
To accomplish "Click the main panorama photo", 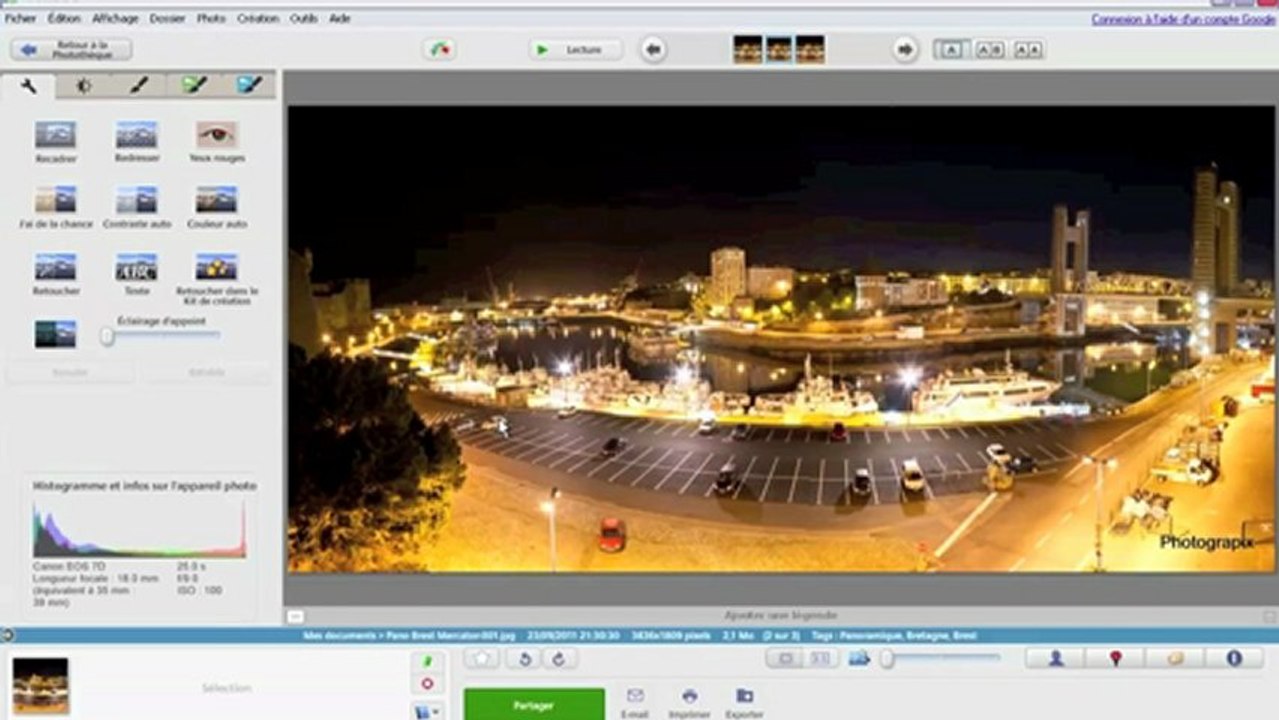I will [781, 339].
